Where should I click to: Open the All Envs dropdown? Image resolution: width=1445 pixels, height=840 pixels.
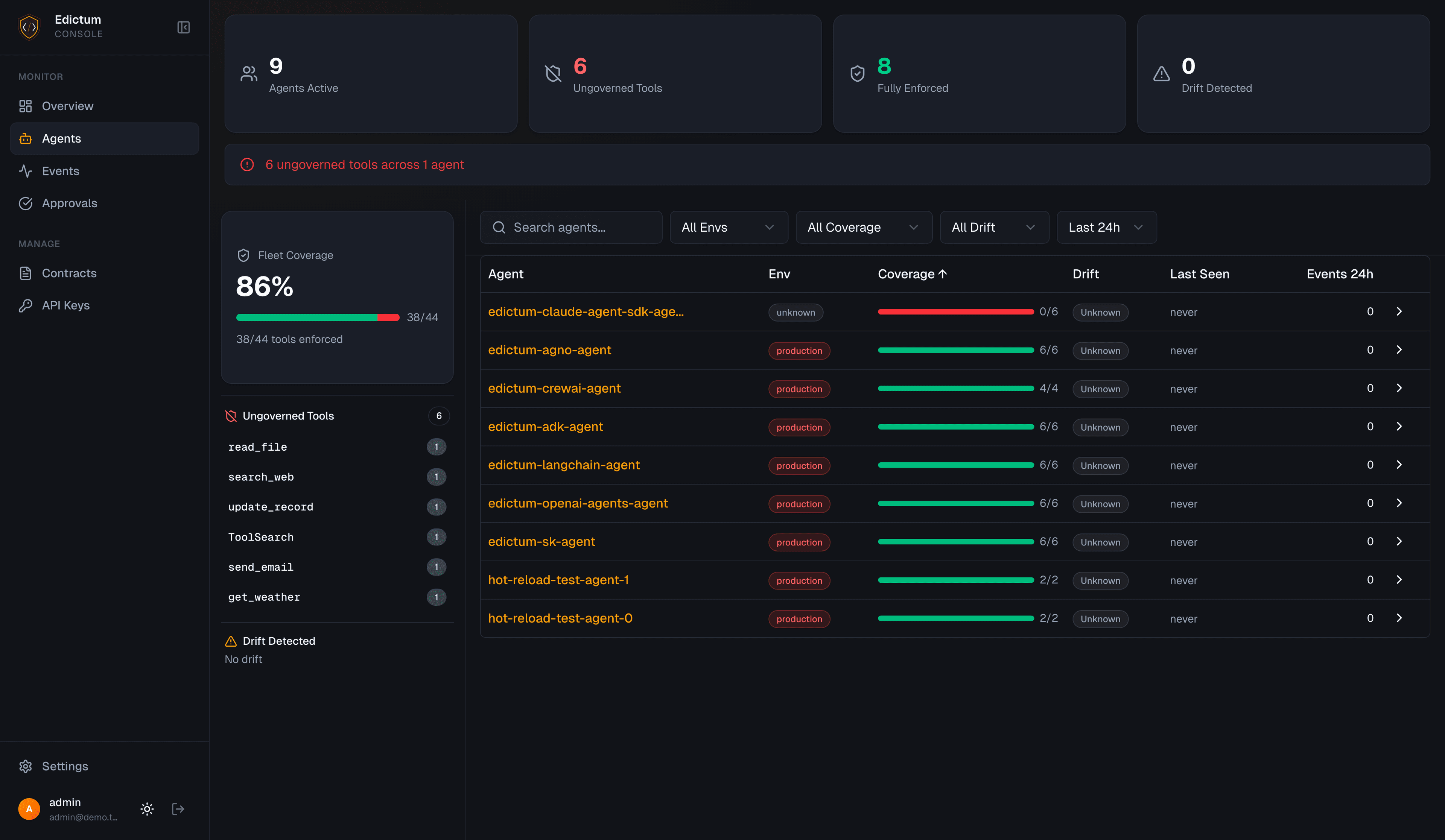click(x=729, y=227)
